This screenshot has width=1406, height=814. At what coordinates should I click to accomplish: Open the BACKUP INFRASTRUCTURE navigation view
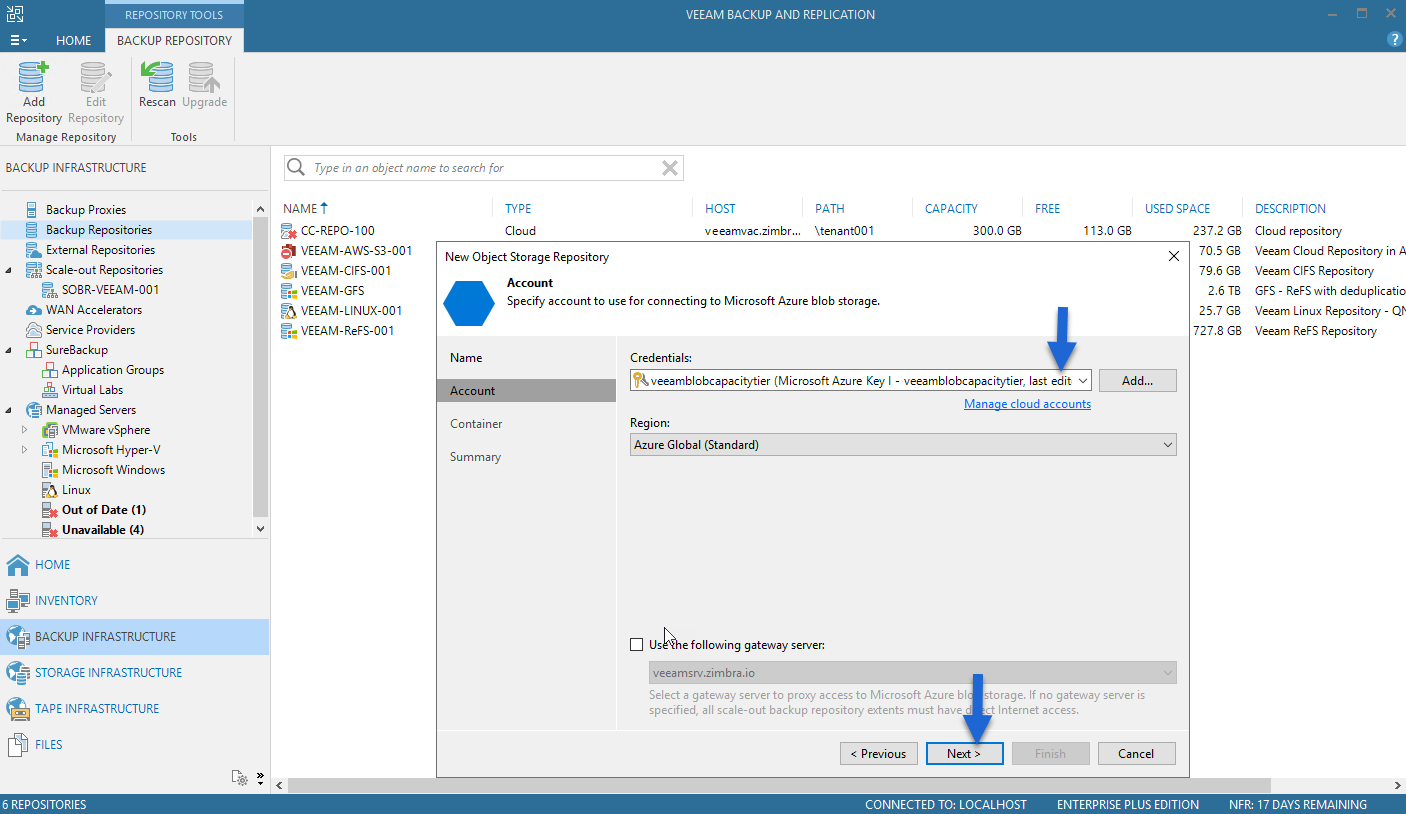pyautogui.click(x=134, y=637)
